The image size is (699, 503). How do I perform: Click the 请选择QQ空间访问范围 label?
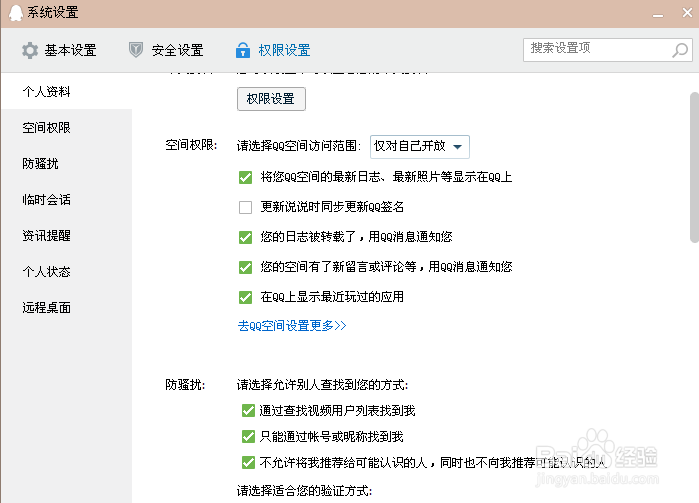coord(299,146)
